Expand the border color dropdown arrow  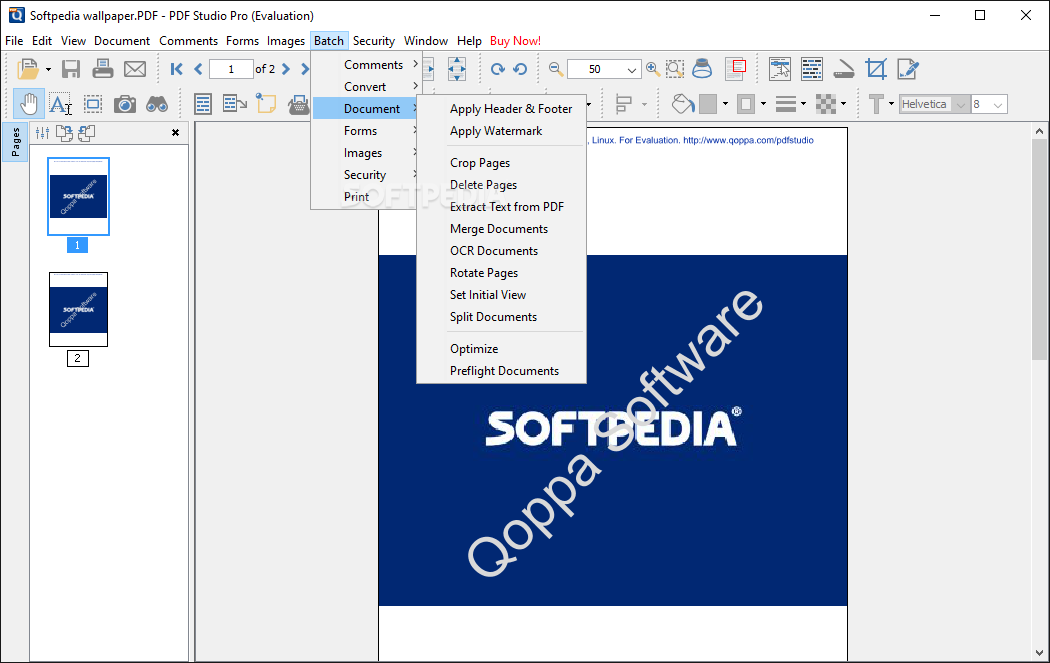pos(763,104)
